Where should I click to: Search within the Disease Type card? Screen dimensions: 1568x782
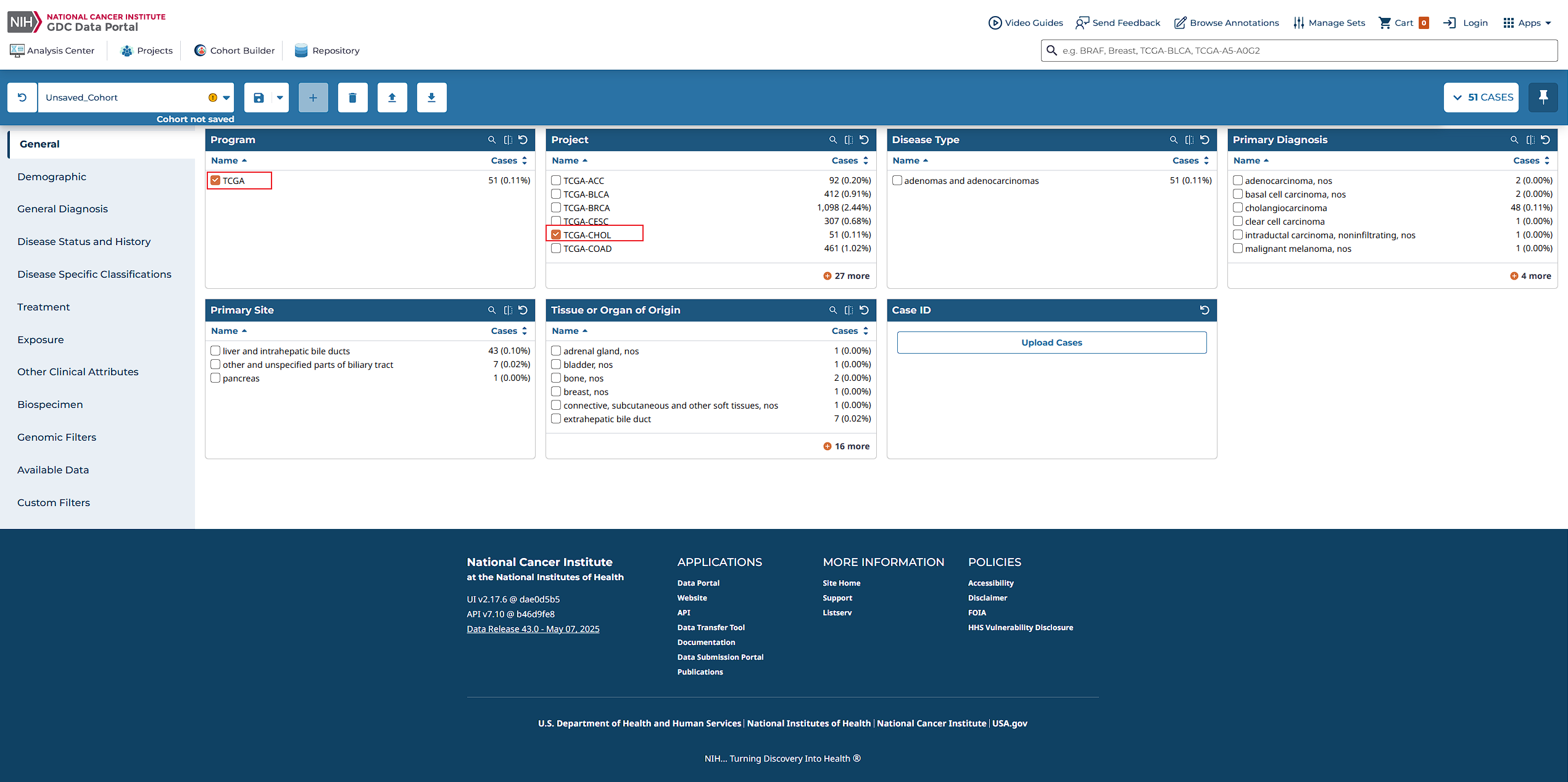pyautogui.click(x=1174, y=139)
